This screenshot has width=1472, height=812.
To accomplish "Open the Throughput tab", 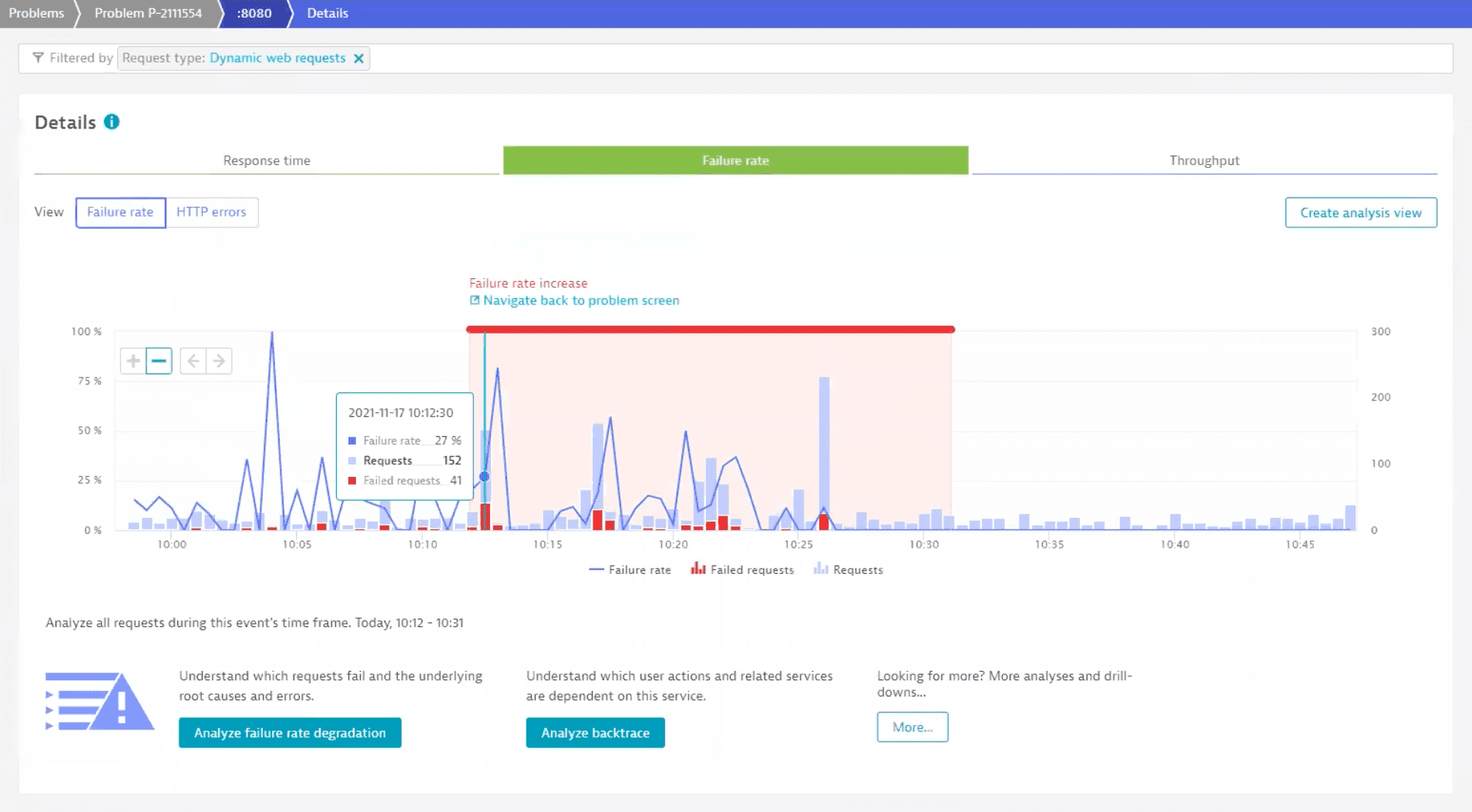I will tap(1204, 160).
